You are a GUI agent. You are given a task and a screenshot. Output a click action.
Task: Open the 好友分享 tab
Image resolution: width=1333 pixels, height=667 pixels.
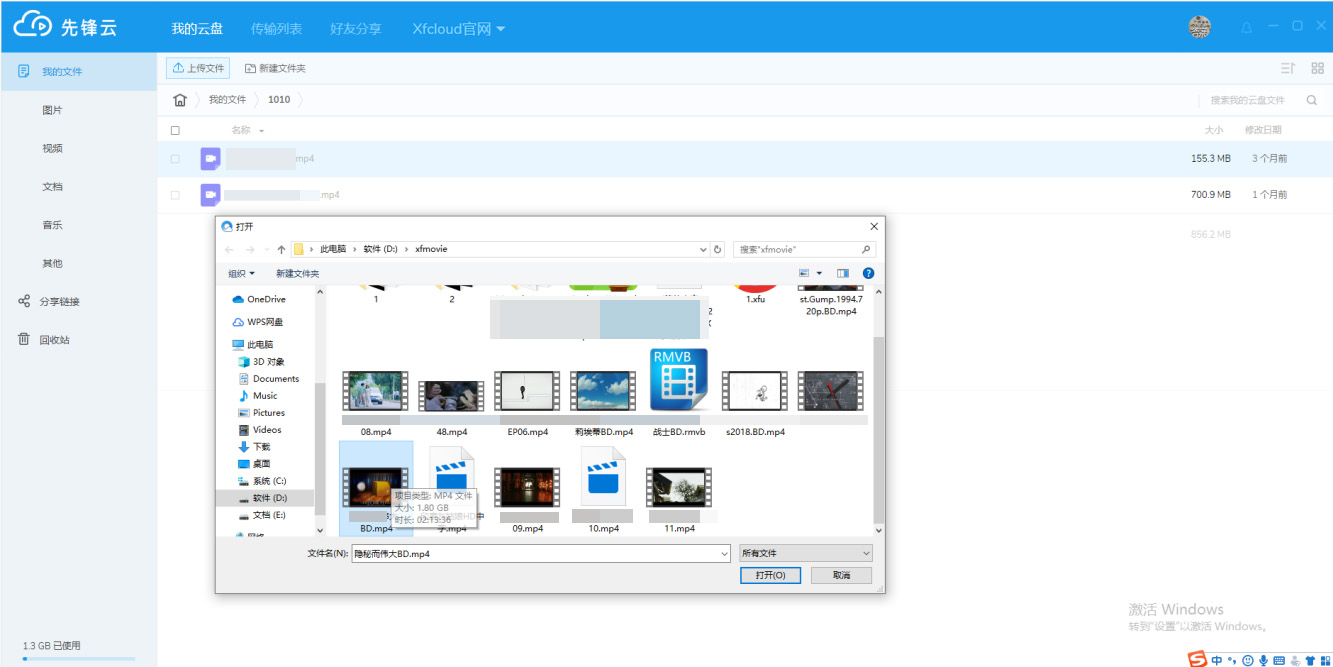(x=355, y=29)
